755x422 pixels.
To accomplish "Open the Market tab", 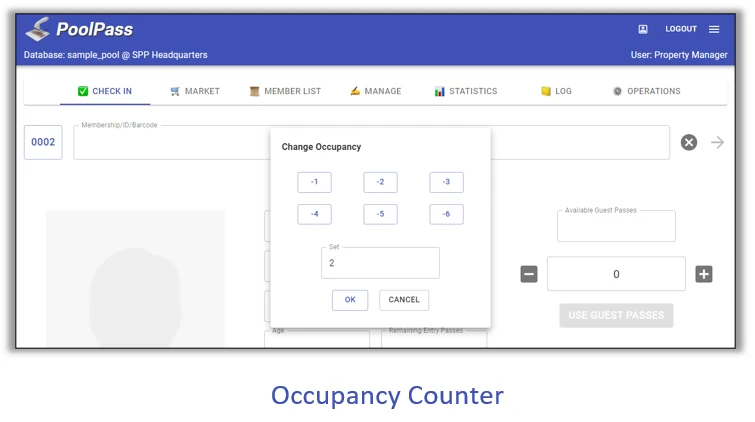I will pyautogui.click(x=195, y=91).
